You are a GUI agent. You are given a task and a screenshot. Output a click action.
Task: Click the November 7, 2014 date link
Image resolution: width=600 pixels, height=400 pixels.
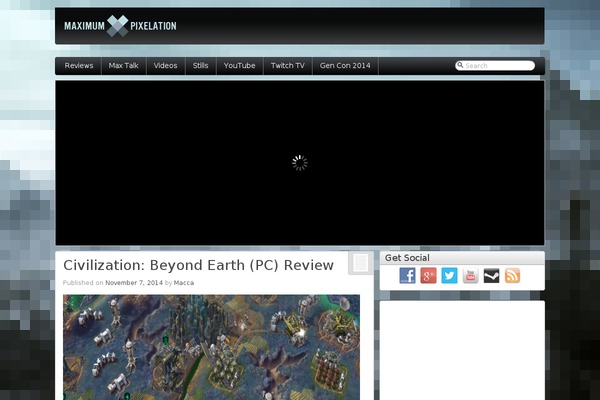click(134, 283)
